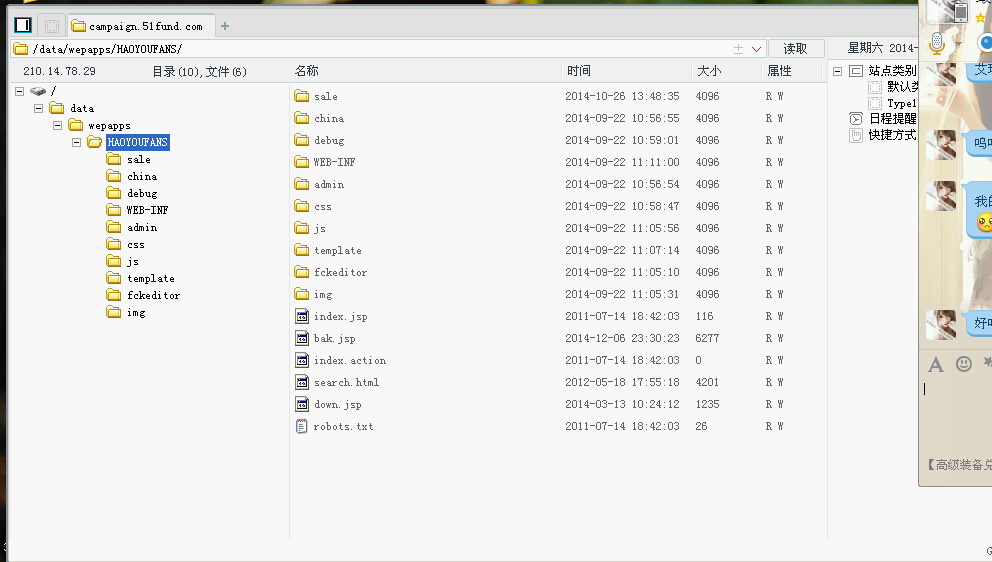Select the wepapps folder in tree

point(109,125)
